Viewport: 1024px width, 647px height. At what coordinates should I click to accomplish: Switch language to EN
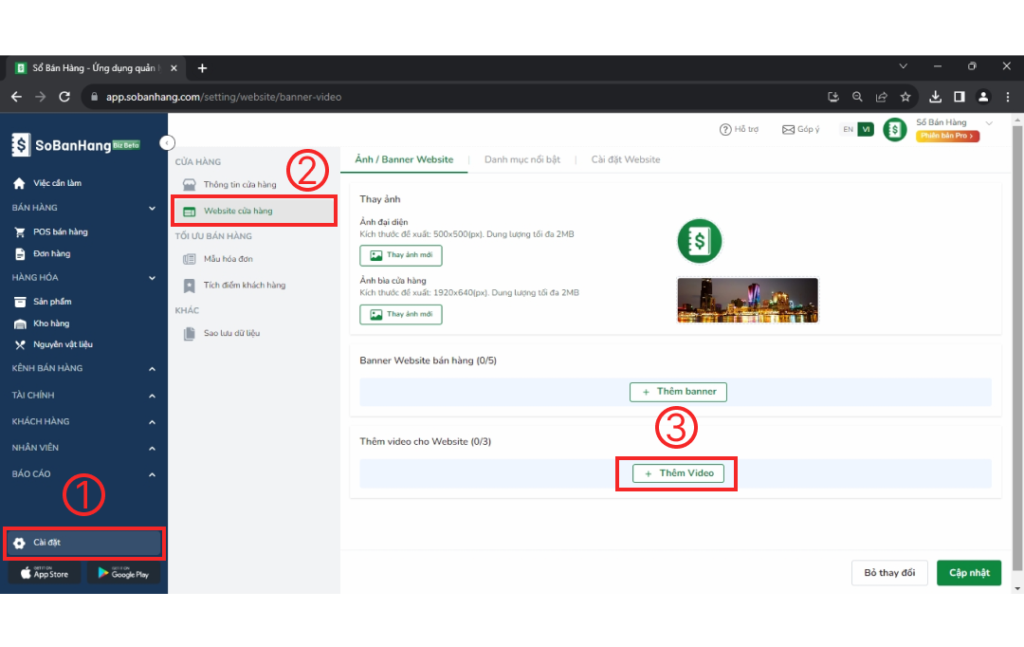tap(848, 129)
